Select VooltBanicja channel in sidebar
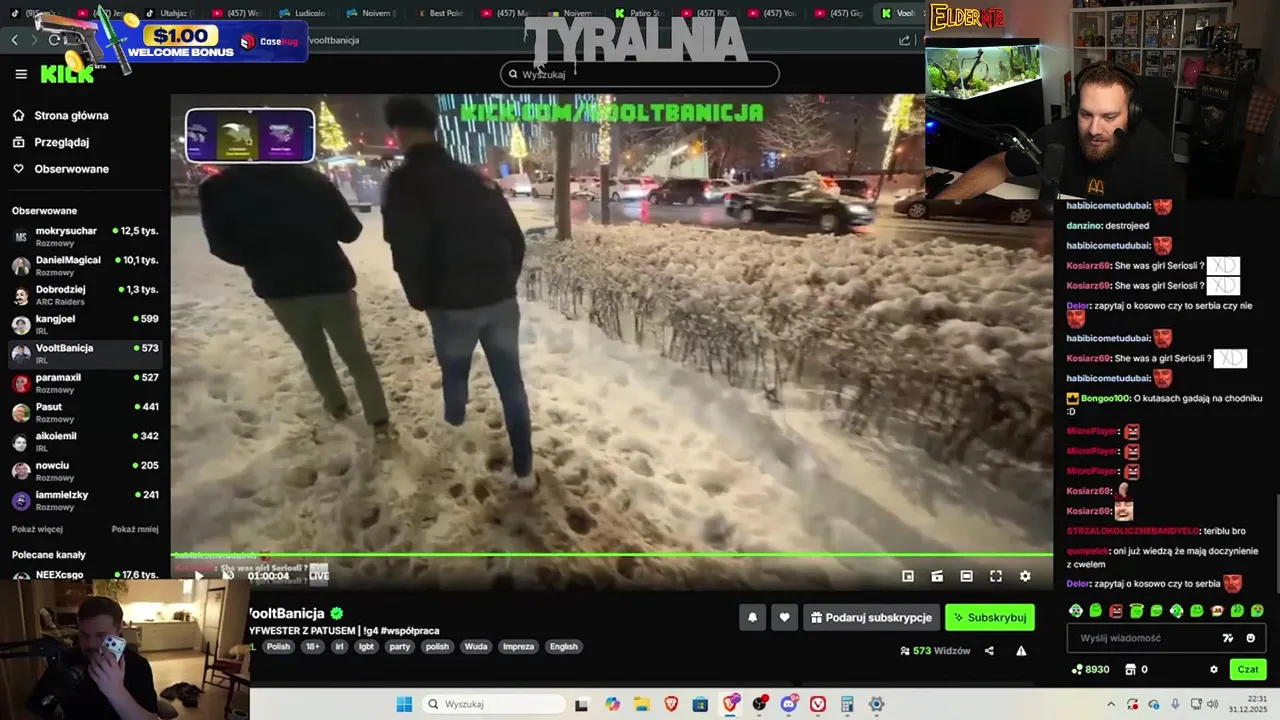1280x720 pixels. (x=85, y=353)
